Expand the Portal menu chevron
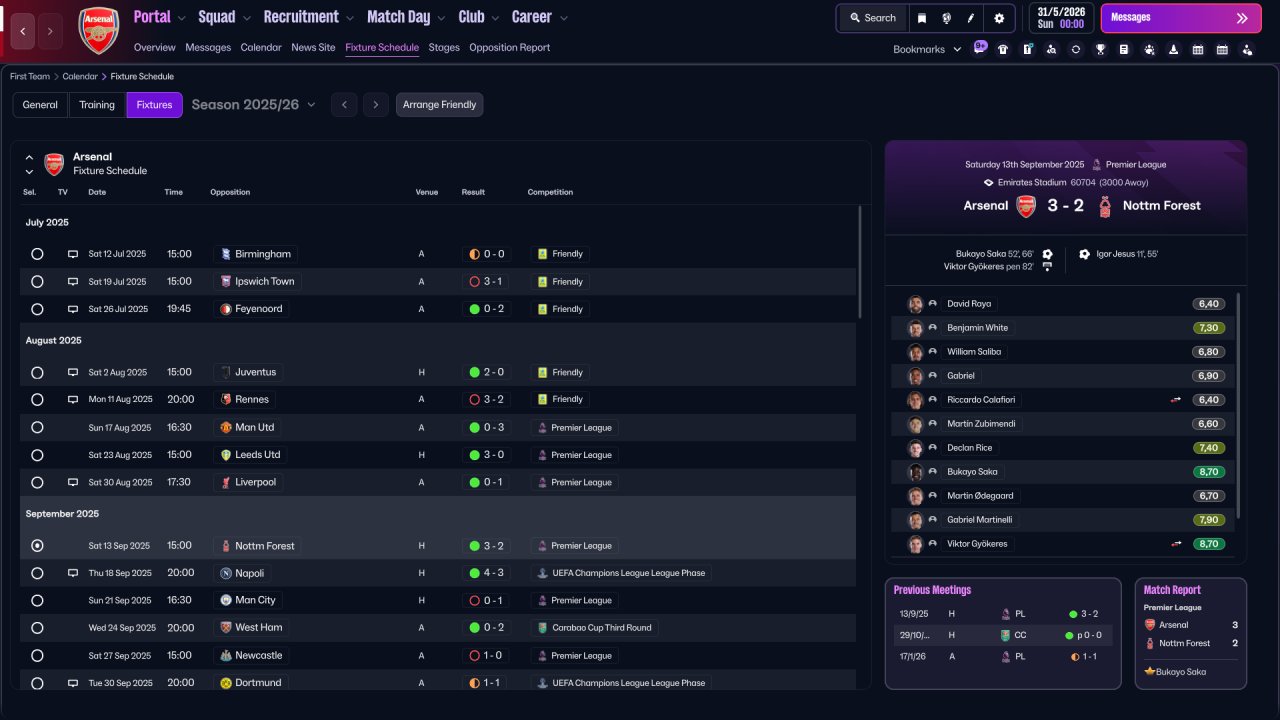 pyautogui.click(x=180, y=18)
